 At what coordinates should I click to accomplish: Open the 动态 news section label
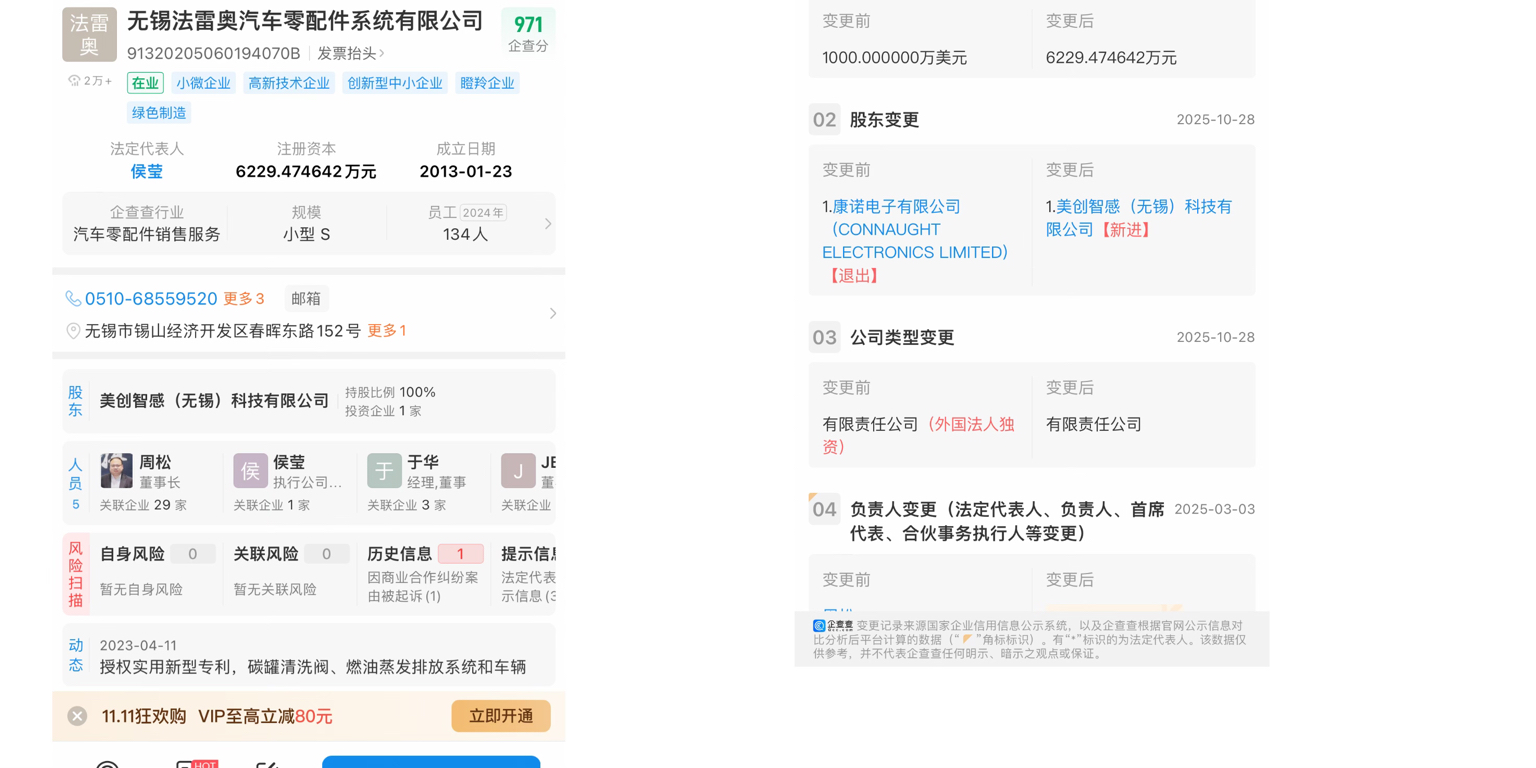pyautogui.click(x=75, y=655)
